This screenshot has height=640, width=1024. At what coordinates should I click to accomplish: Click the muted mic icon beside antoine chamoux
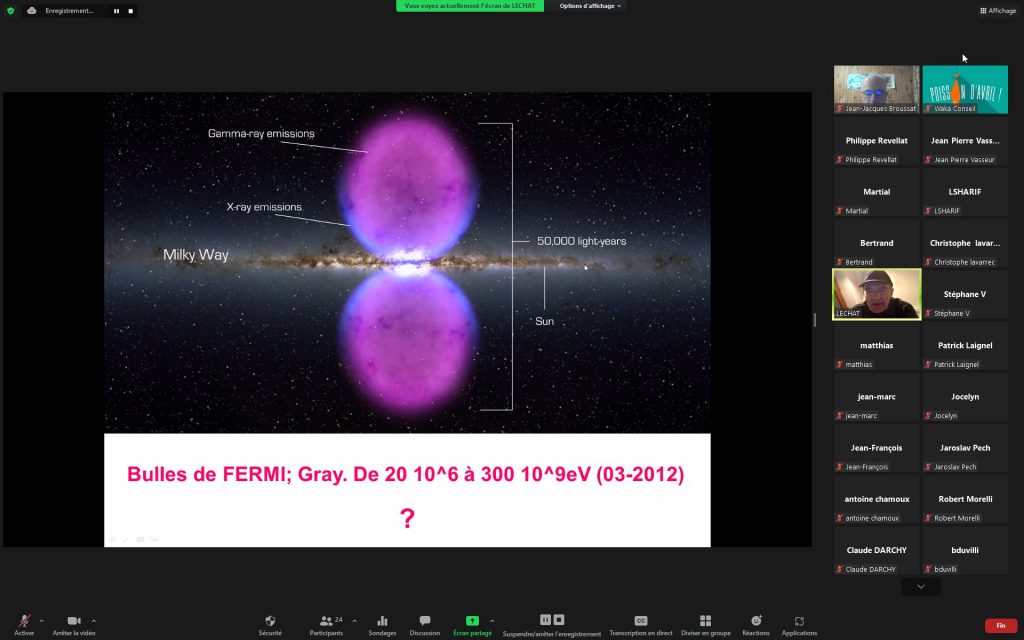839,518
